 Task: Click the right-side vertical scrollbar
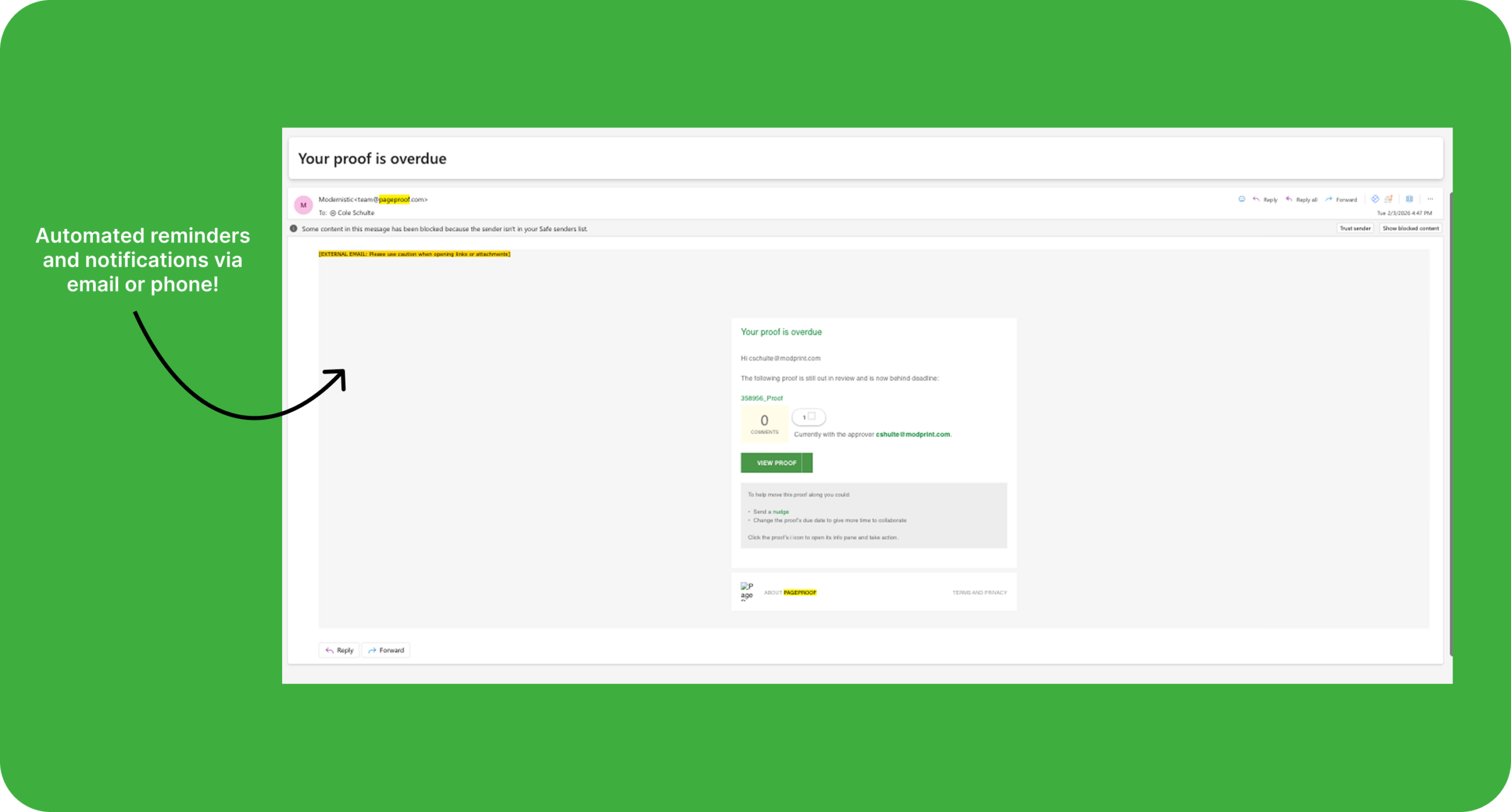click(x=1450, y=425)
